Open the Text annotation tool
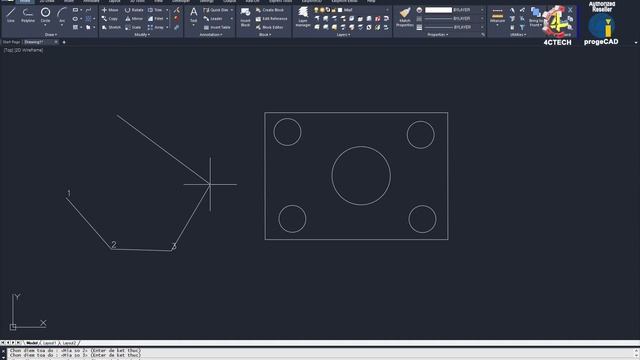 [193, 16]
